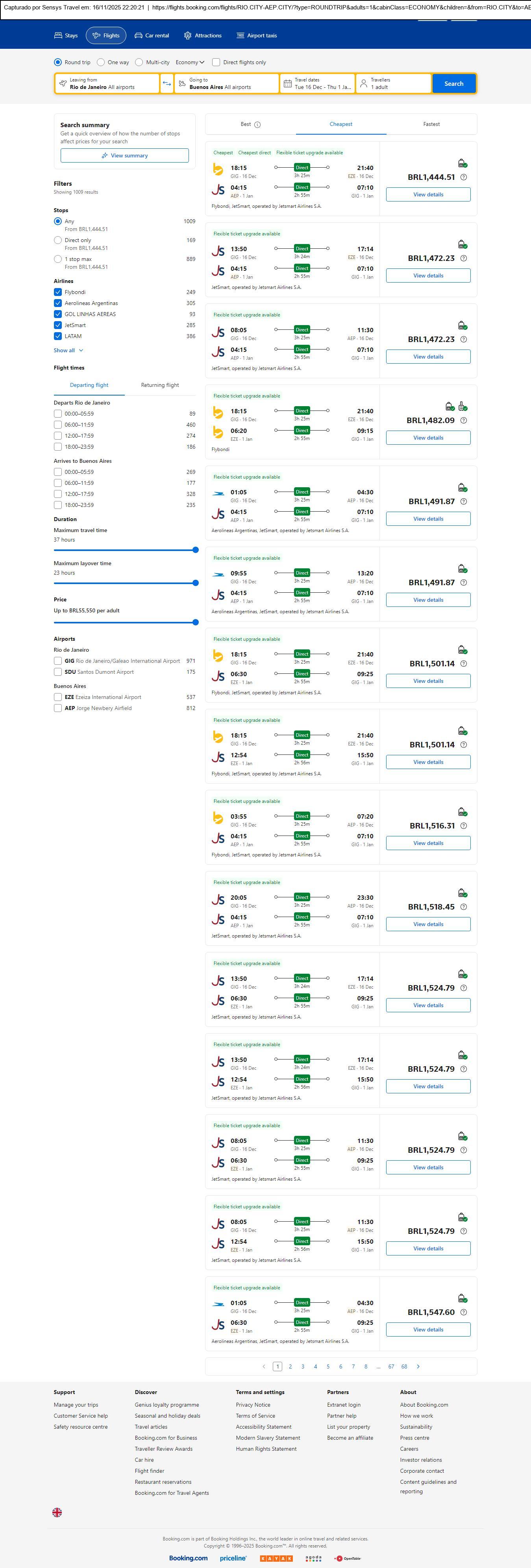Image resolution: width=531 pixels, height=1568 pixels.
Task: Click the baggage icon on the BRL1,444.51 result
Action: pyautogui.click(x=462, y=163)
